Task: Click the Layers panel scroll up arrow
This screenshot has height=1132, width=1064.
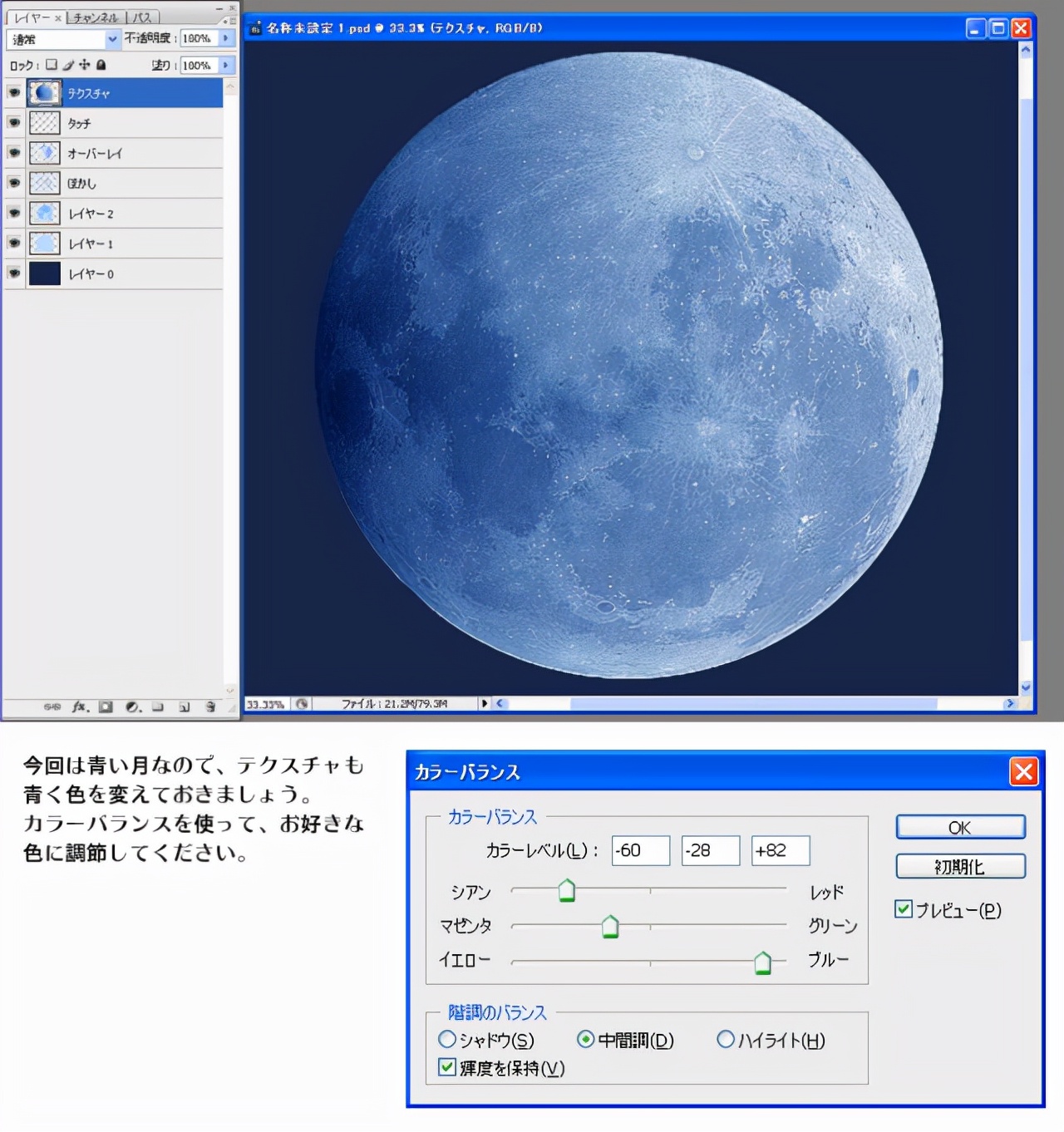Action: pyautogui.click(x=230, y=86)
